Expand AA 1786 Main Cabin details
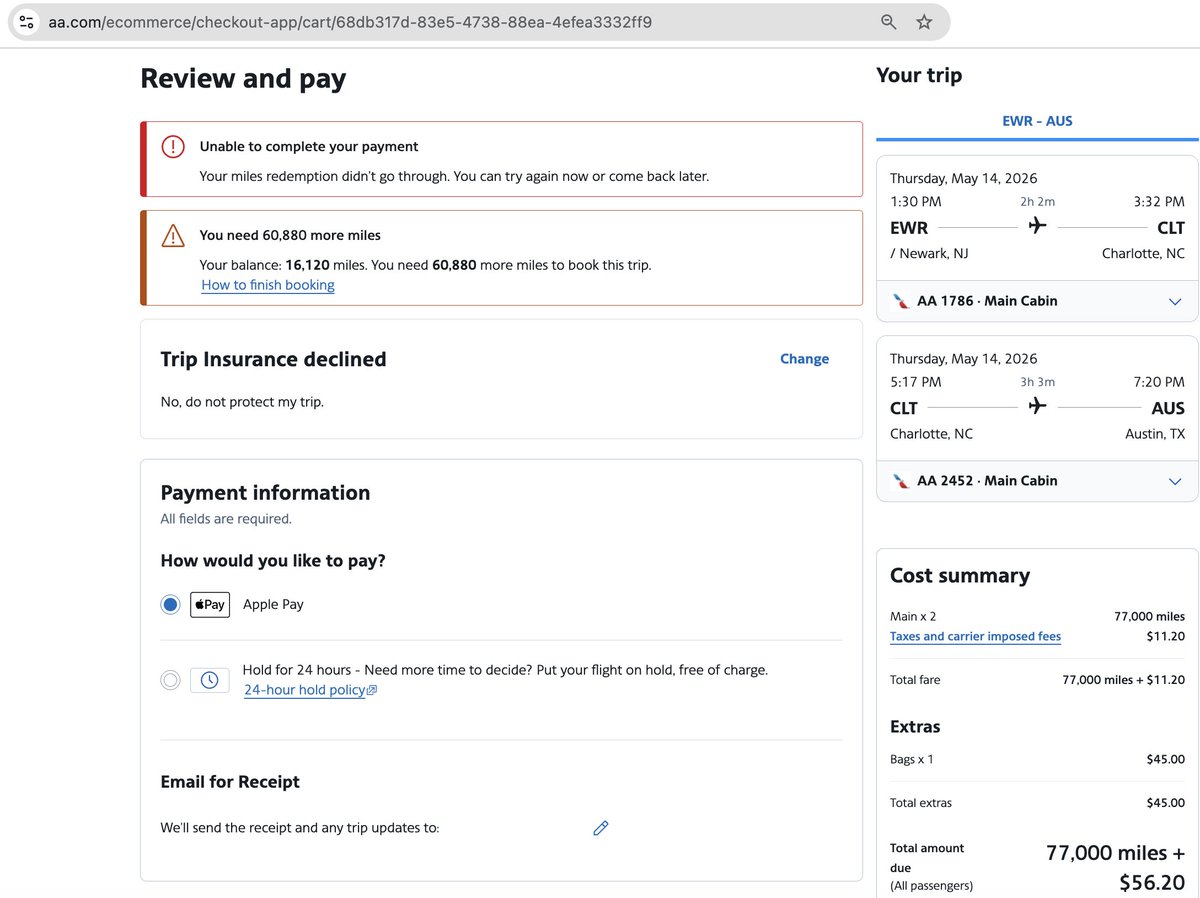 (1175, 301)
